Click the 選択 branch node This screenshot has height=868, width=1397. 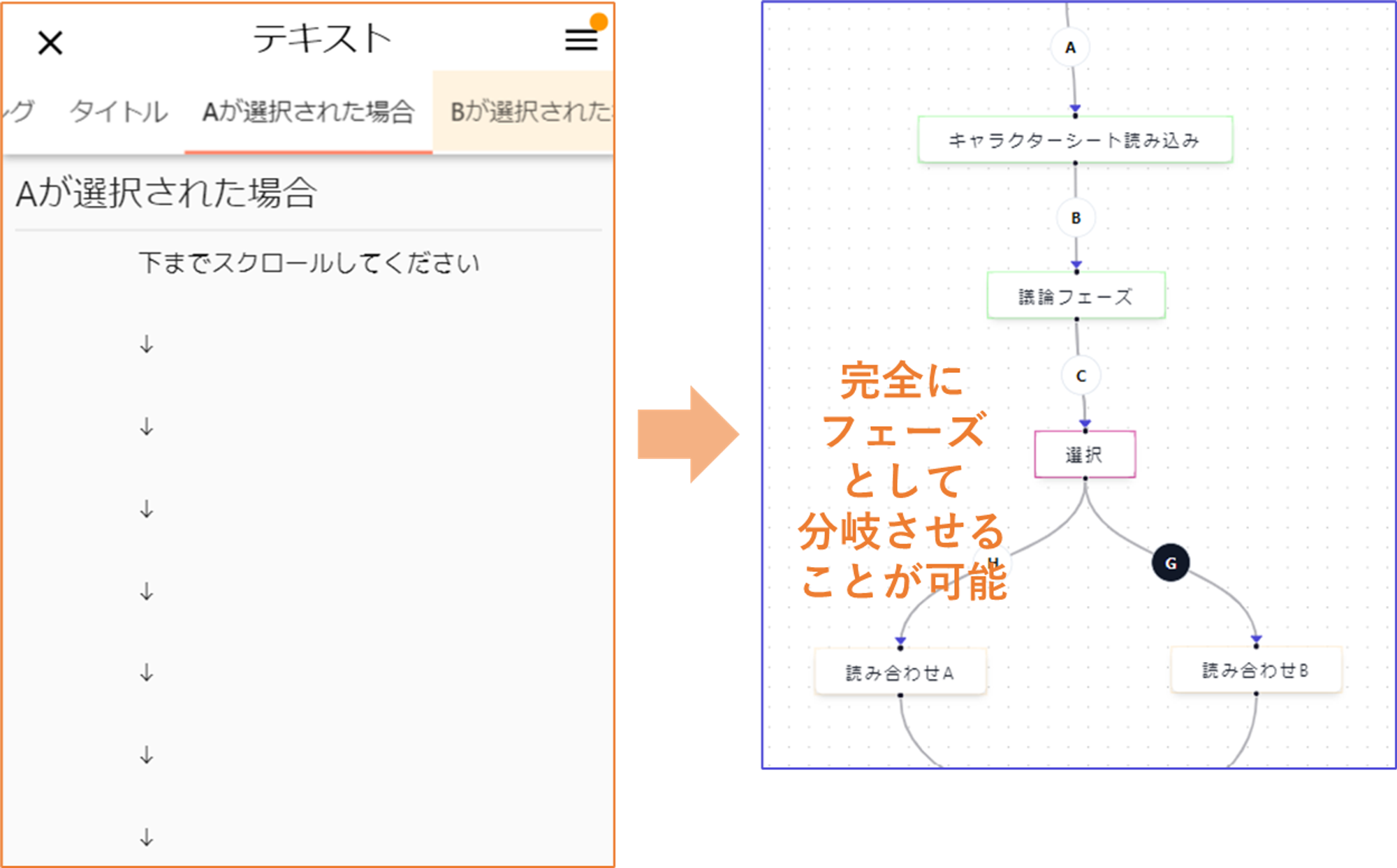(x=1084, y=455)
